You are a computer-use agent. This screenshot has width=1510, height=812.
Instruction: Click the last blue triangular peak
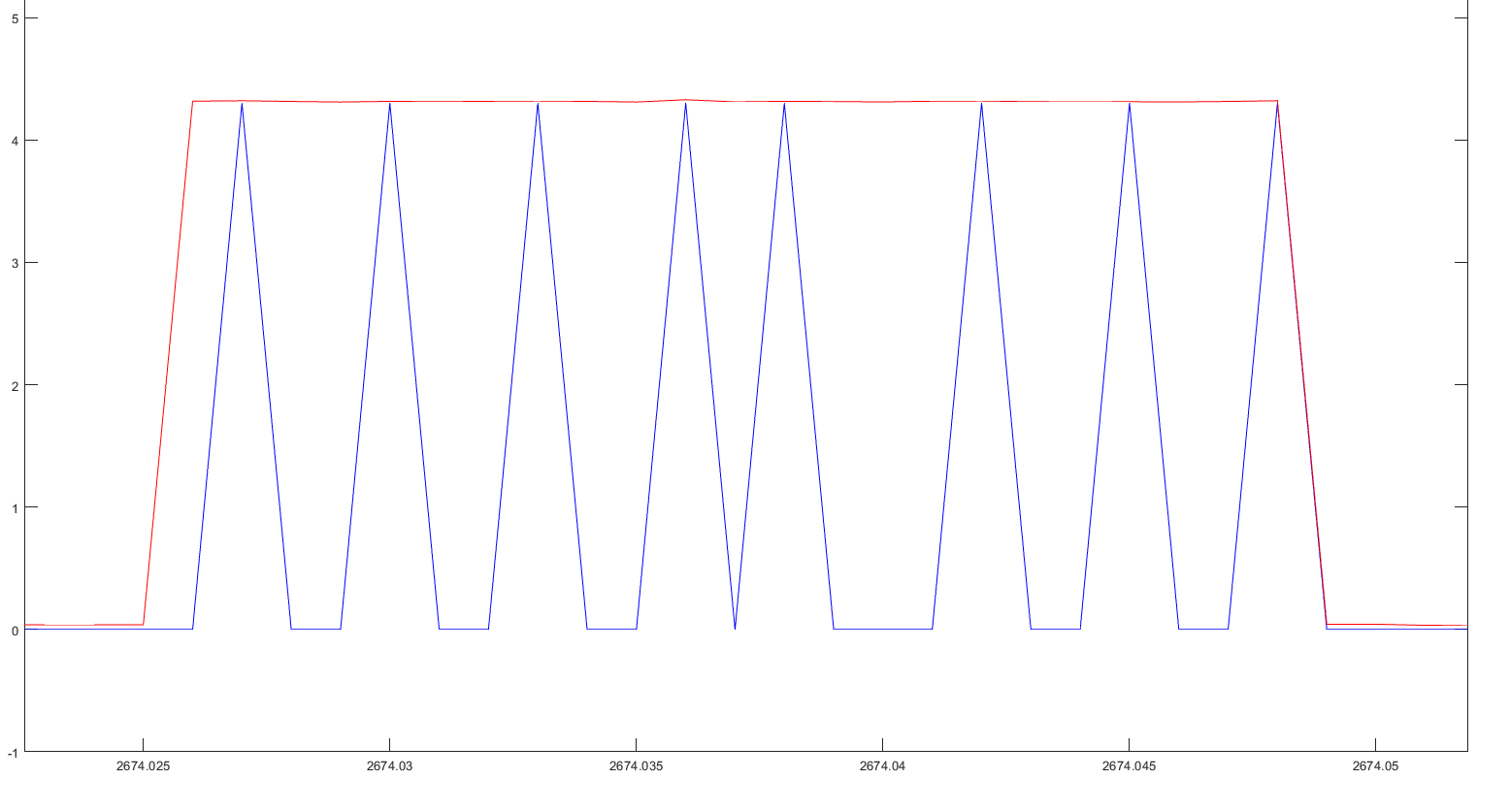[1276, 107]
